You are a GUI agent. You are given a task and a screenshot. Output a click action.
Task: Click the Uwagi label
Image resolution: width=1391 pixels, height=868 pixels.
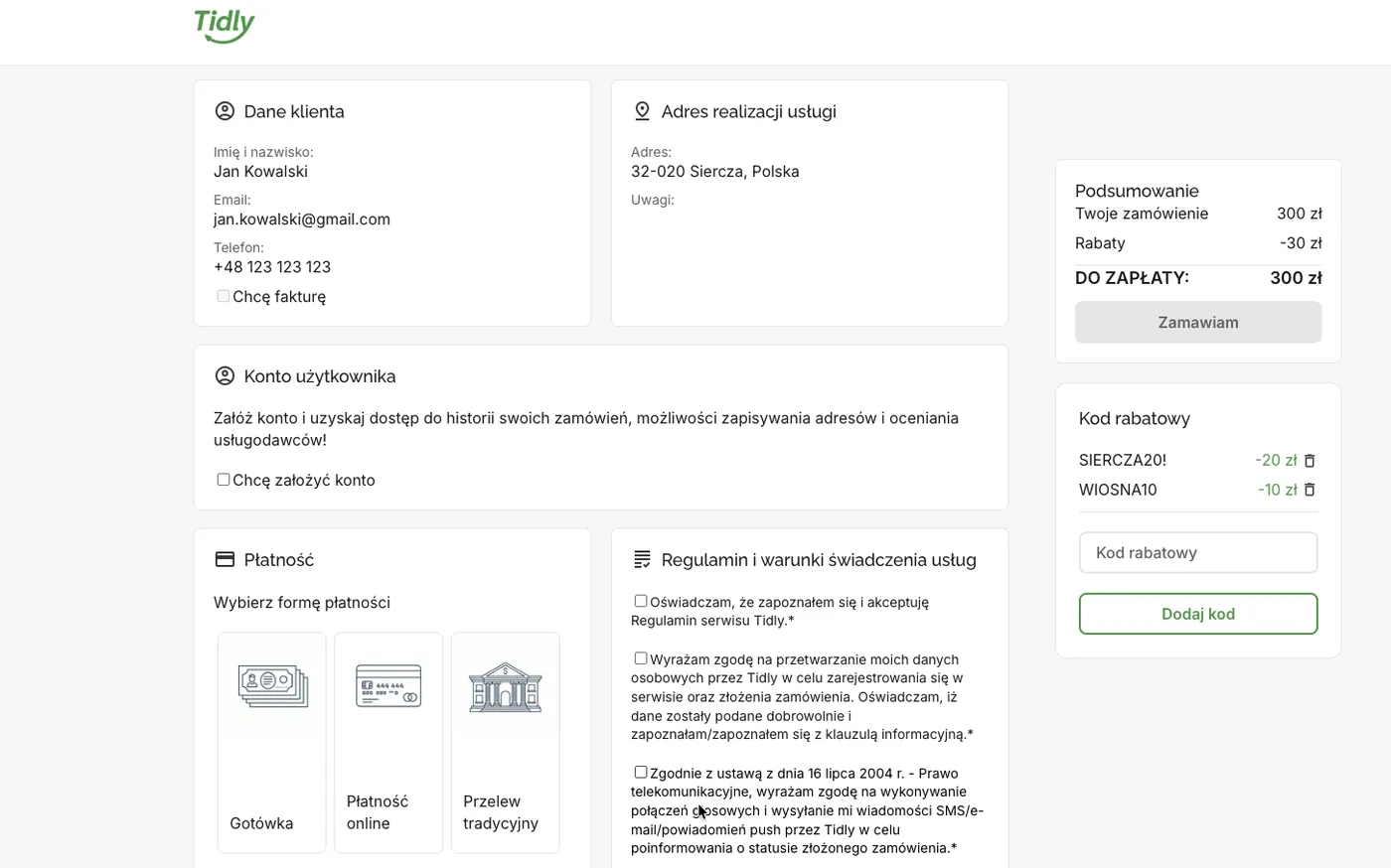[x=653, y=200]
